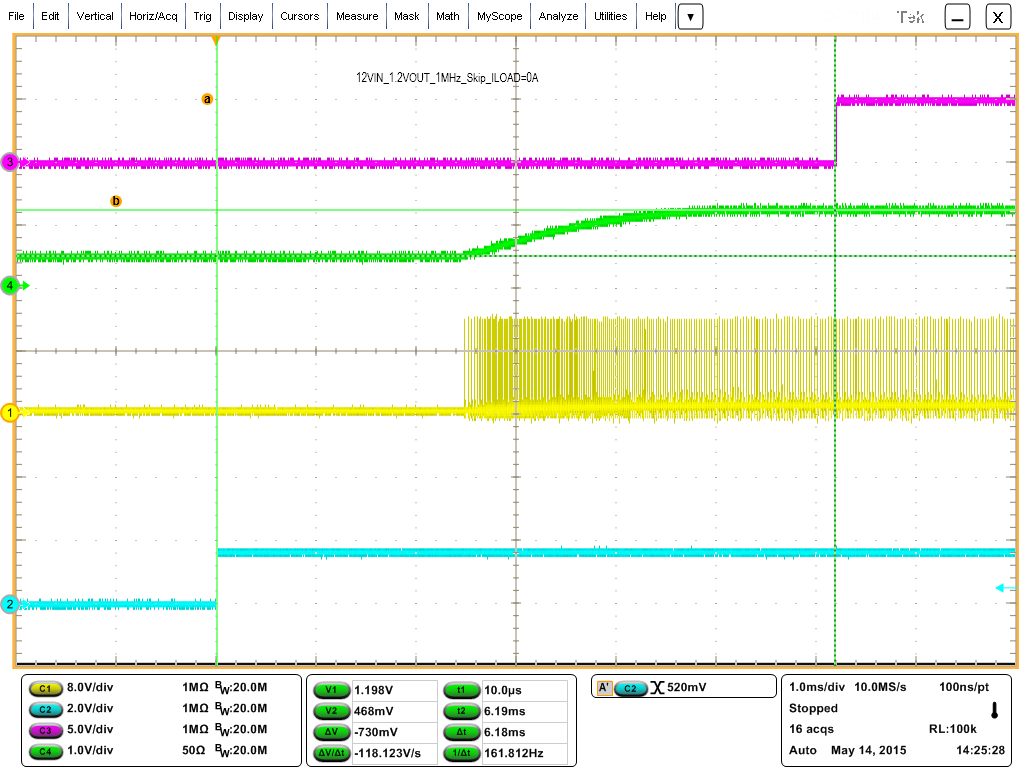Click the C2 channel badge showing 2.0V/div
Screen dimensions: 1024x768
coord(45,708)
